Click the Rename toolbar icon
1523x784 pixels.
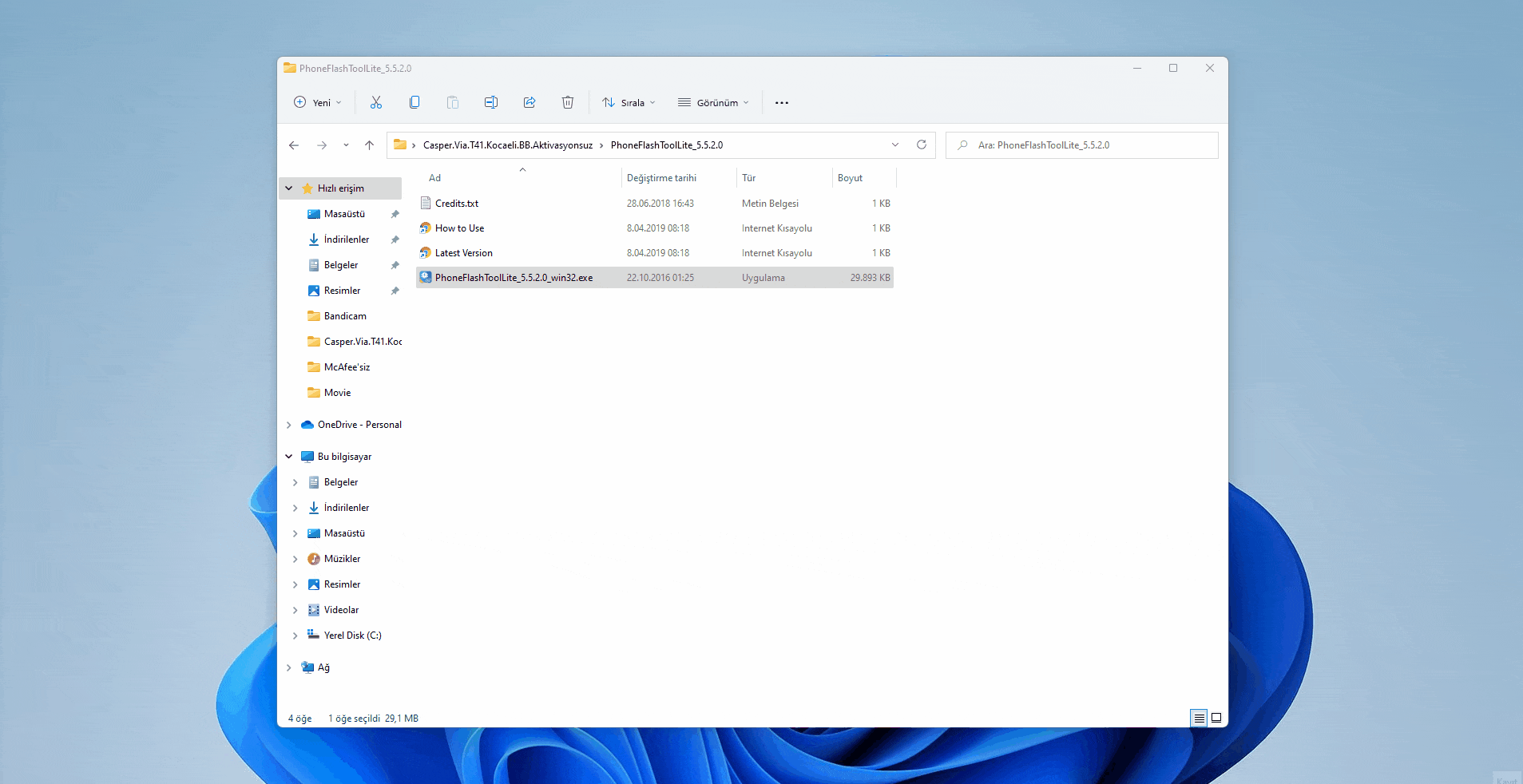(x=491, y=102)
